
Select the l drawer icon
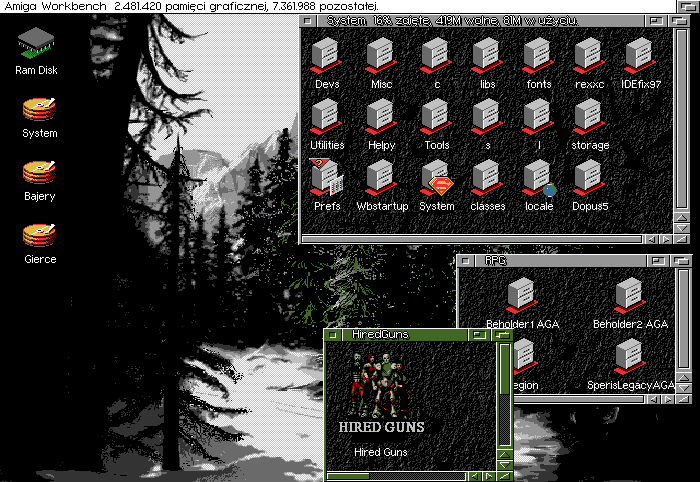tap(538, 124)
